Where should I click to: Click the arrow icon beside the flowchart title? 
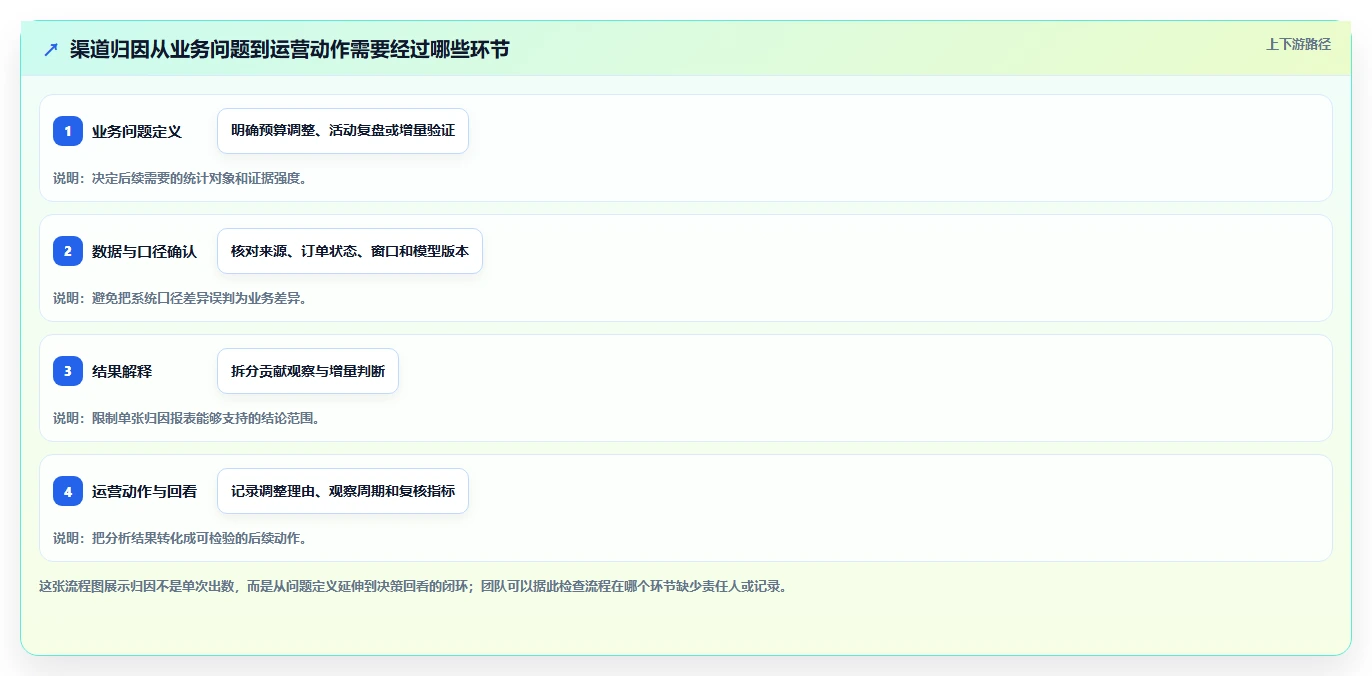tap(51, 49)
